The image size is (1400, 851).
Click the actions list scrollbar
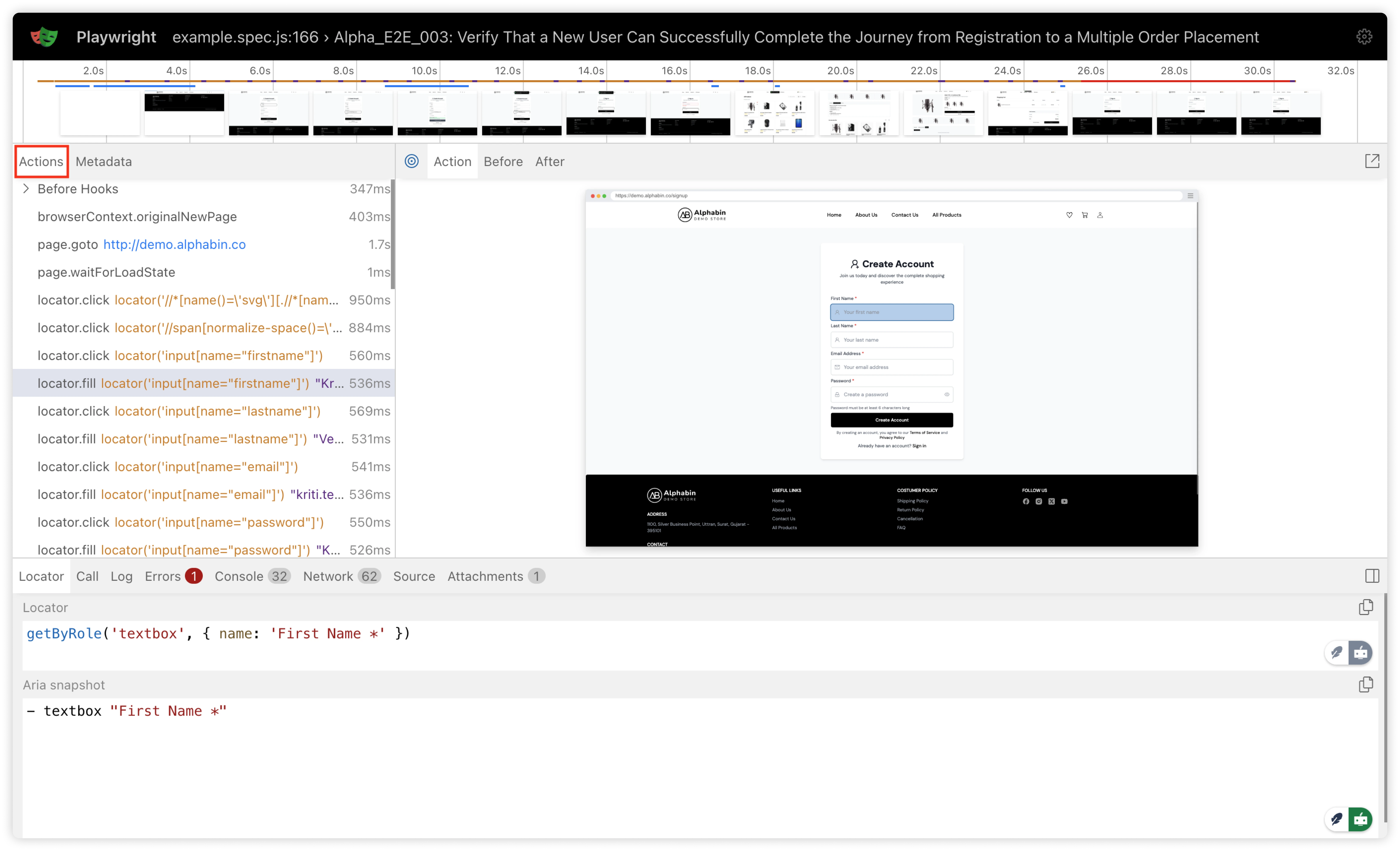(393, 234)
